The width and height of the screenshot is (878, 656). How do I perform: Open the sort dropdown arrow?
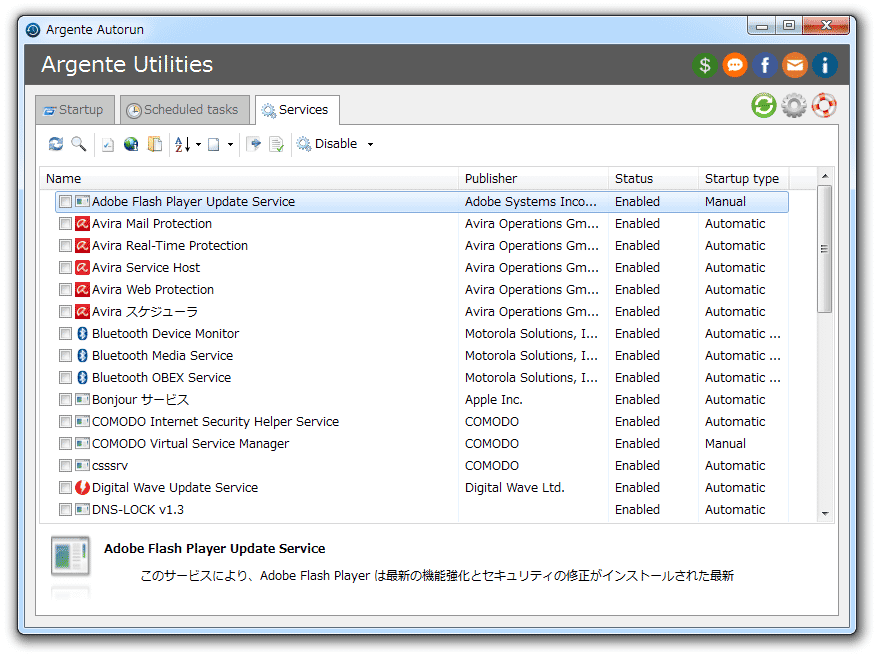(x=198, y=145)
